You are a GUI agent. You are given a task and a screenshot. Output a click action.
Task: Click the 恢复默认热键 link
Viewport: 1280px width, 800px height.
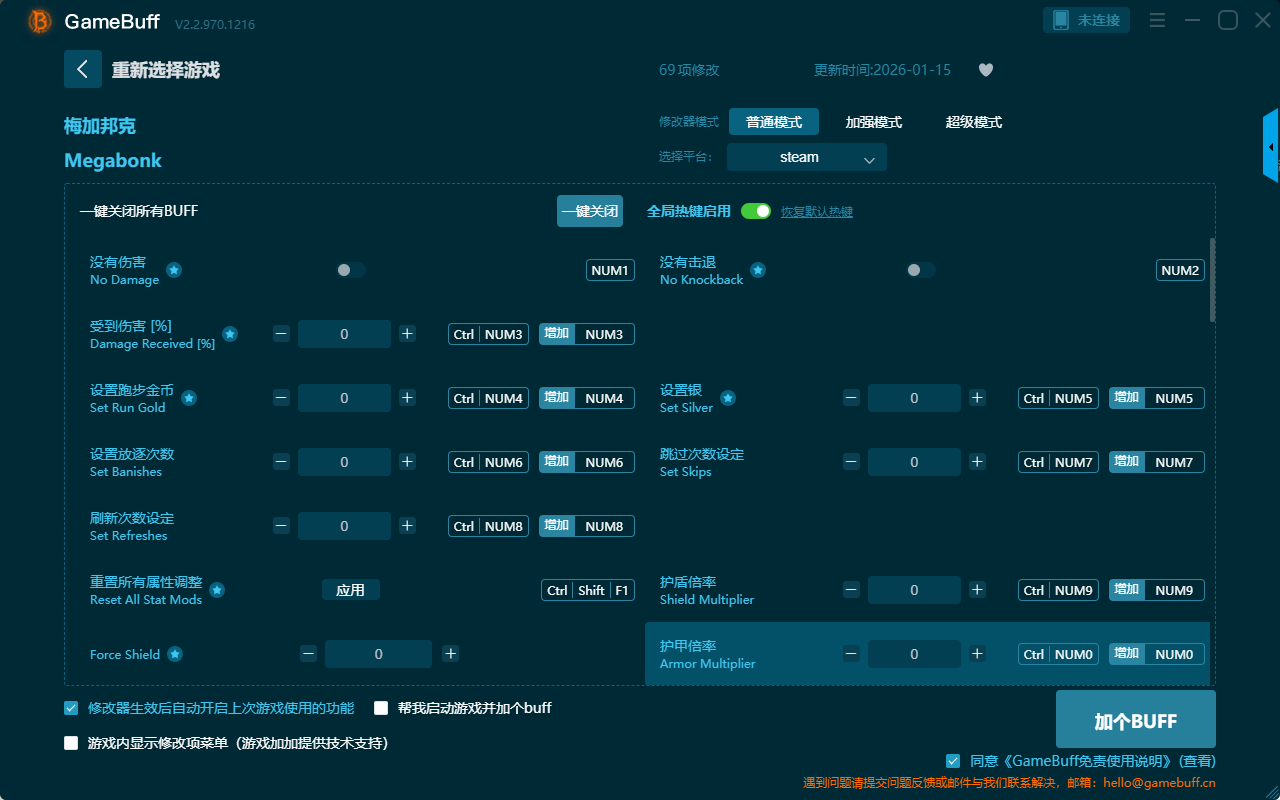[x=816, y=212]
